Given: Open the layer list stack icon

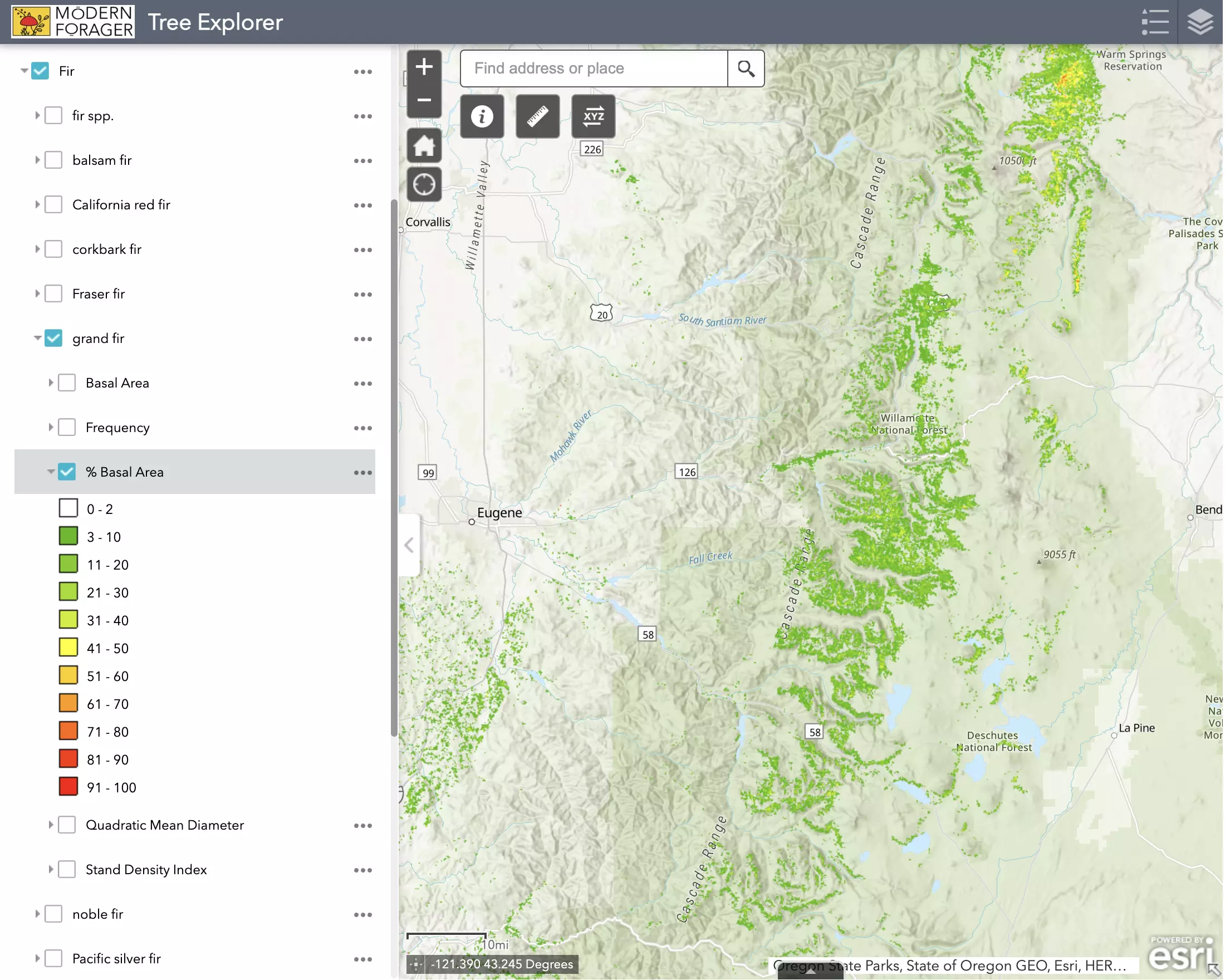Looking at the screenshot, I should 1200,22.
